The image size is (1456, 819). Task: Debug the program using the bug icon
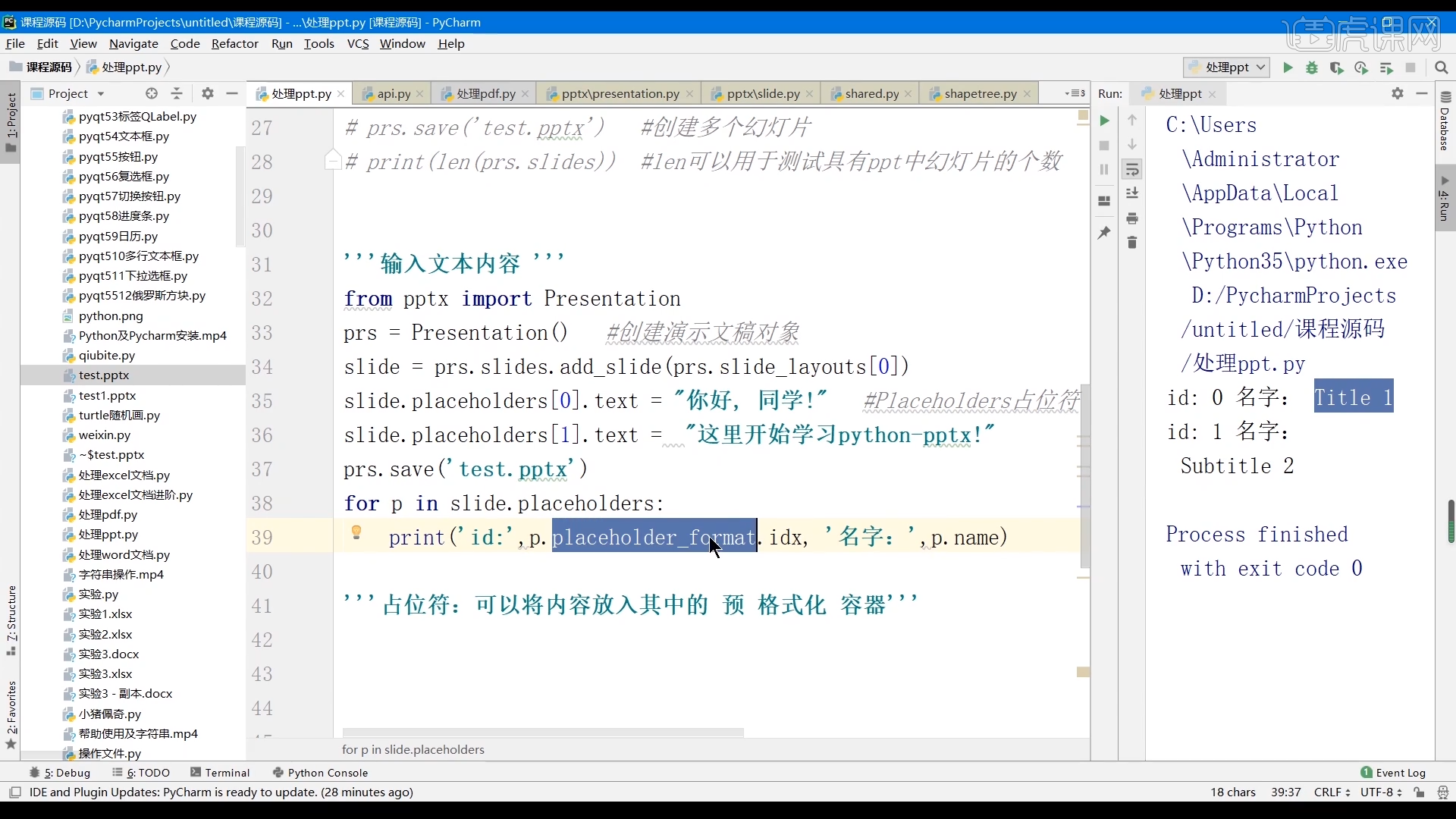tap(1313, 68)
